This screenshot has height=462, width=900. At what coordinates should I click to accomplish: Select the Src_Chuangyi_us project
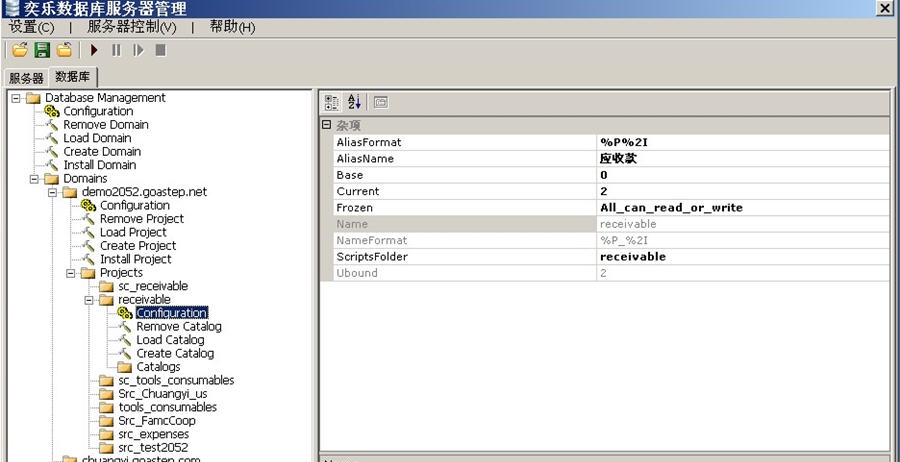click(x=163, y=394)
